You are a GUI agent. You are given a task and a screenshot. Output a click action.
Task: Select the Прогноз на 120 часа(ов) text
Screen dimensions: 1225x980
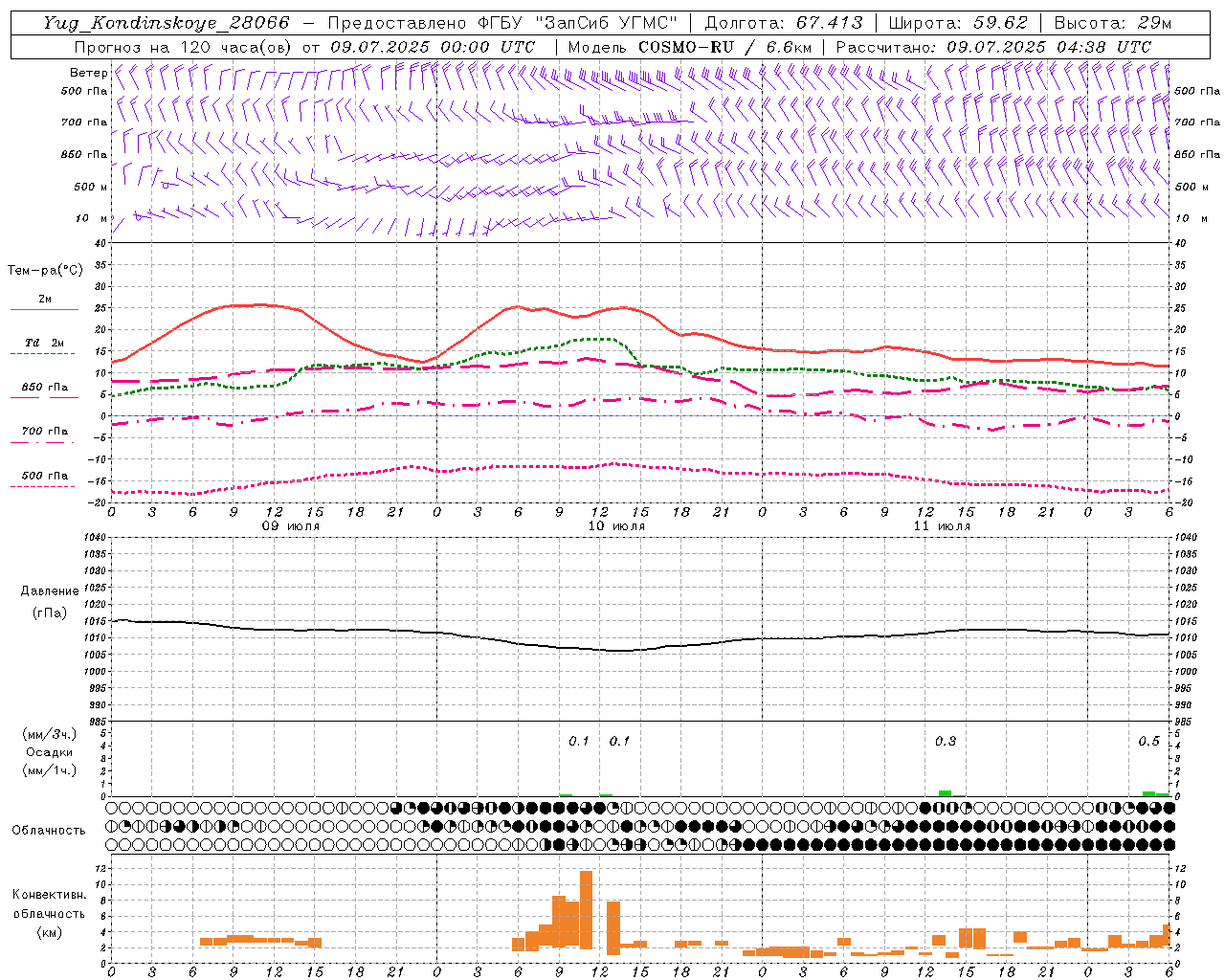pos(184,47)
